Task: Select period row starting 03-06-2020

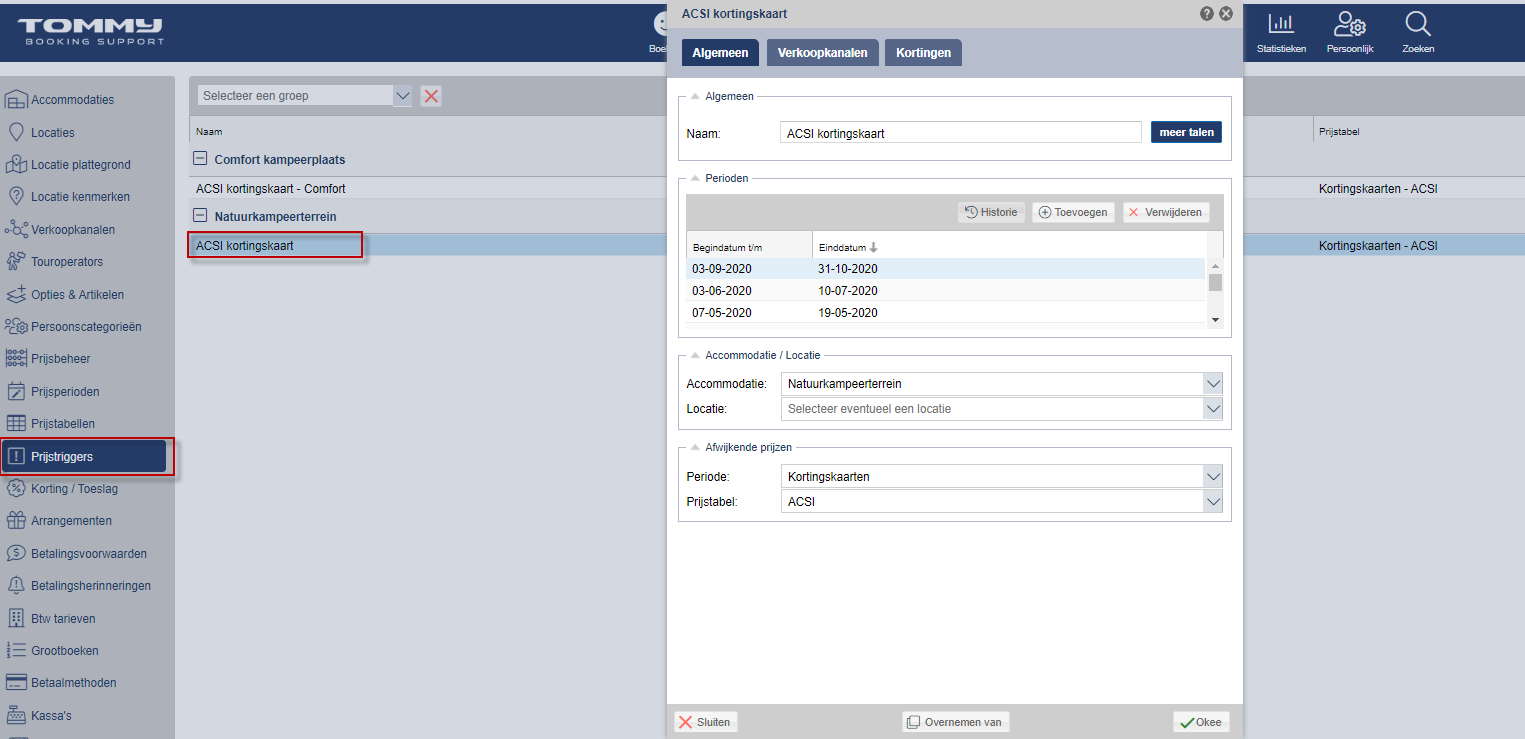Action: 945,291
